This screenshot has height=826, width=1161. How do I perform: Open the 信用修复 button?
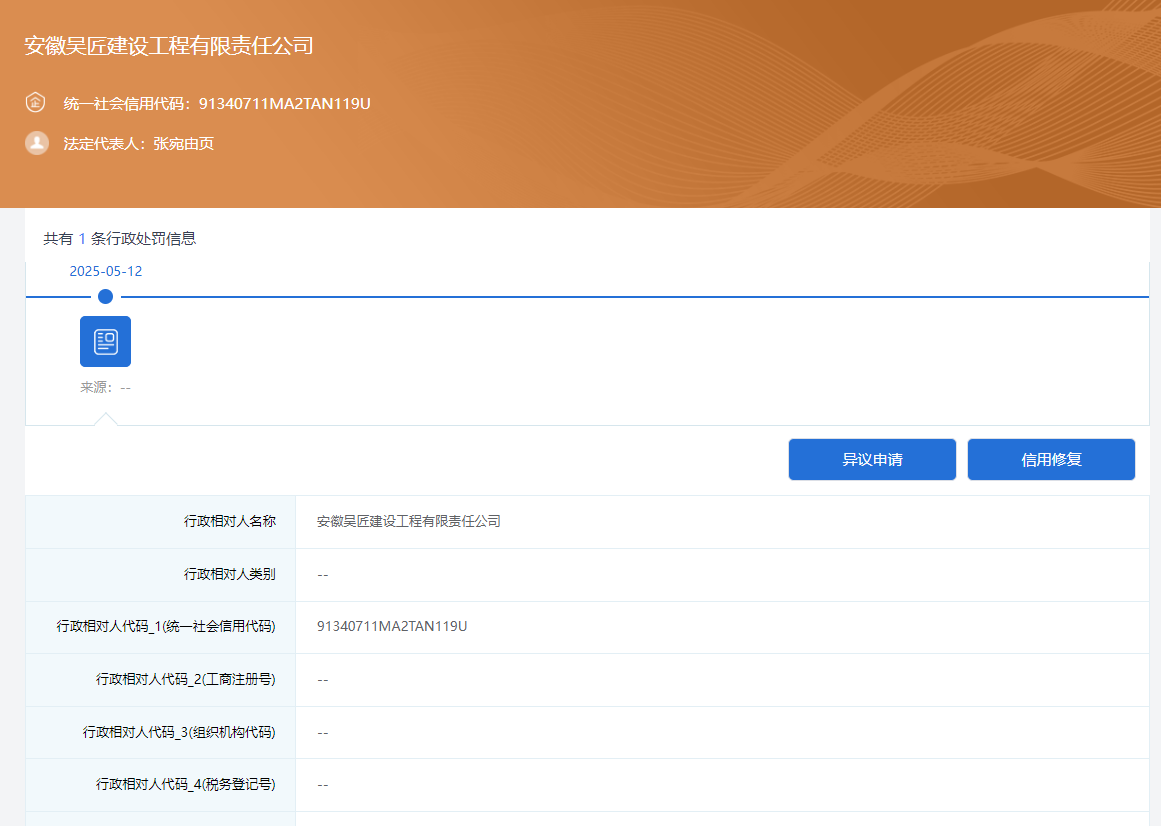pyautogui.click(x=1051, y=460)
